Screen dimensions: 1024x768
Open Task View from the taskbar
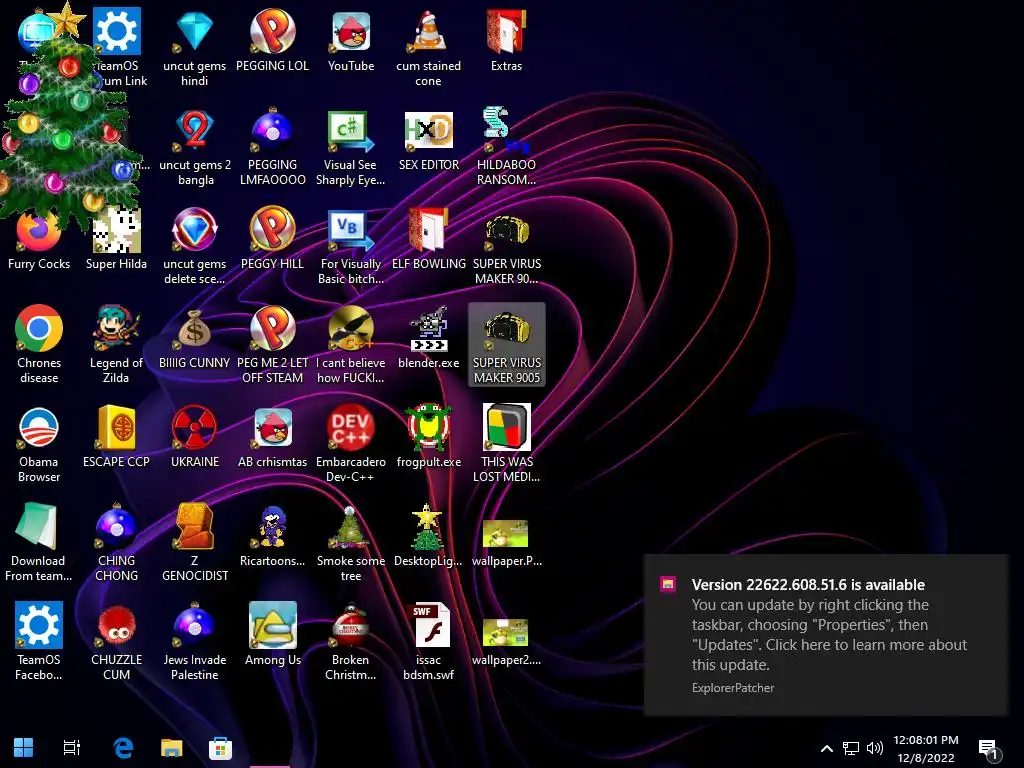pyautogui.click(x=72, y=748)
